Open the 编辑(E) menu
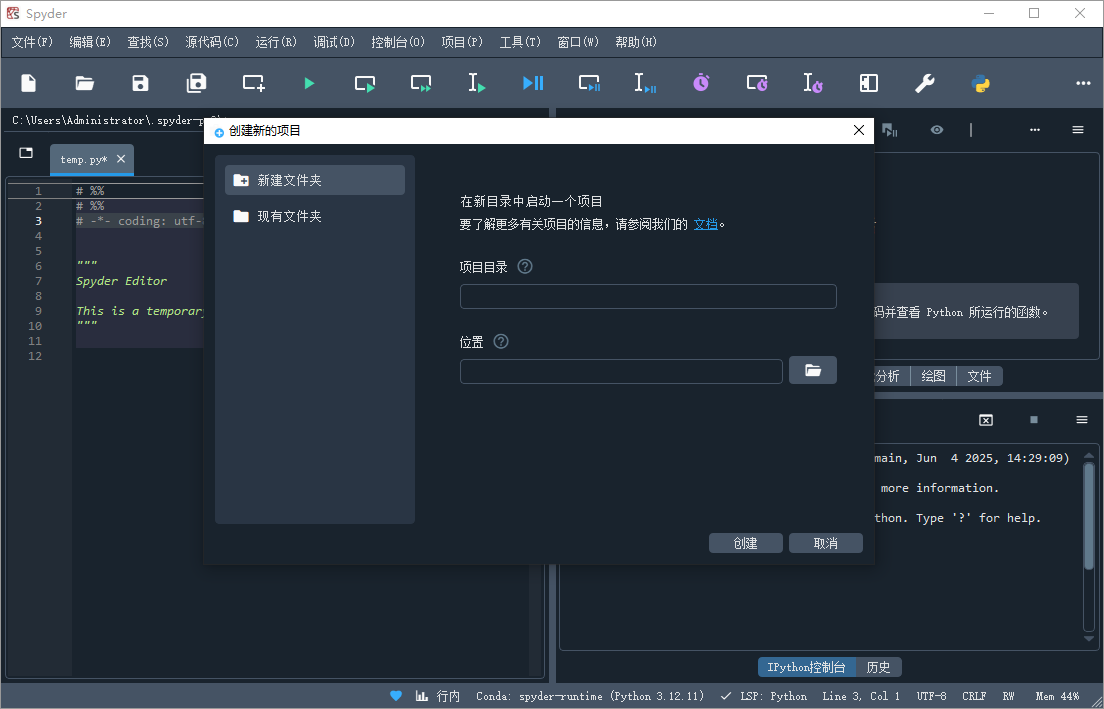 [90, 42]
